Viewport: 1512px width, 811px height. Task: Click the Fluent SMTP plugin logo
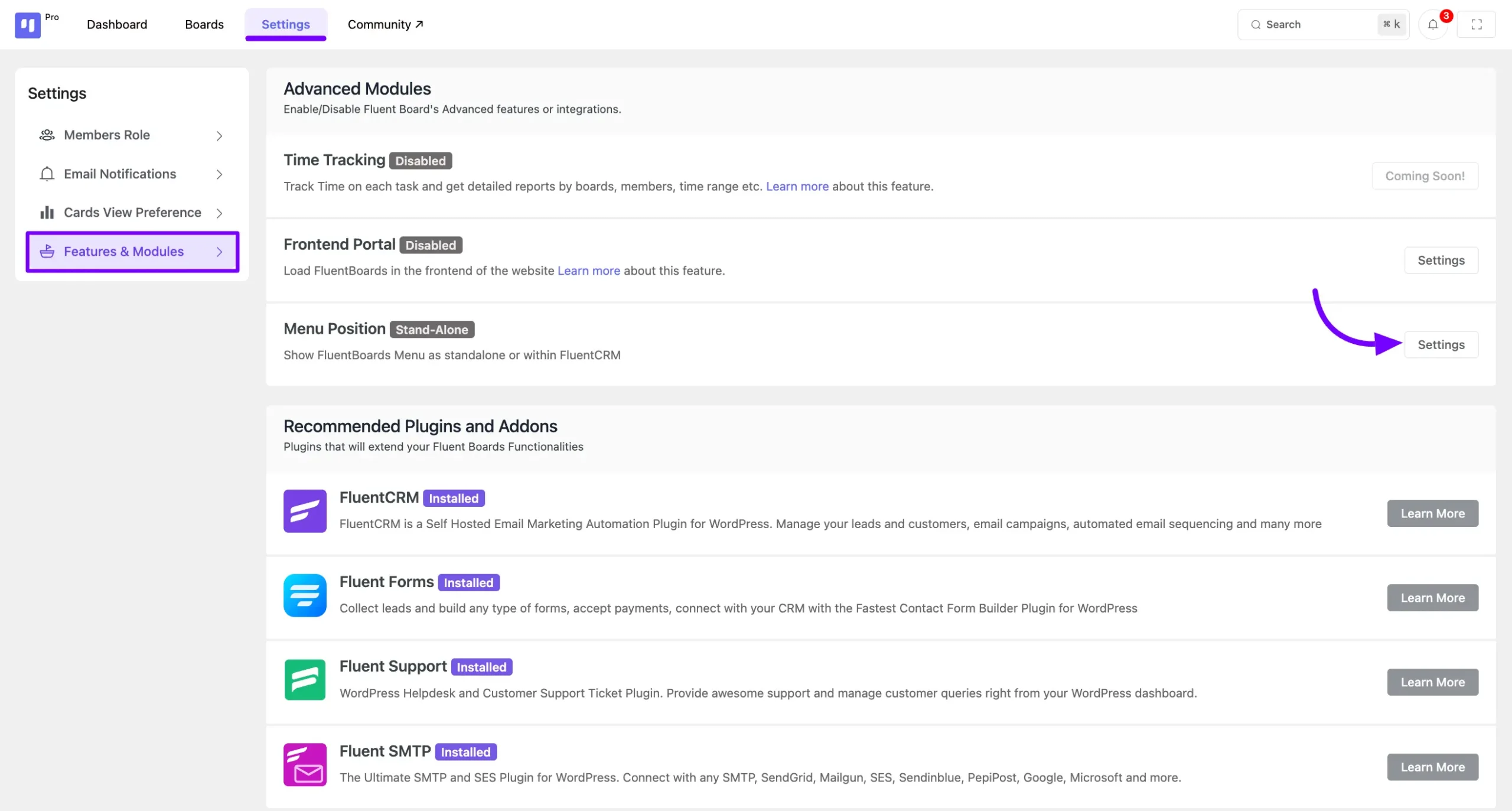point(305,765)
